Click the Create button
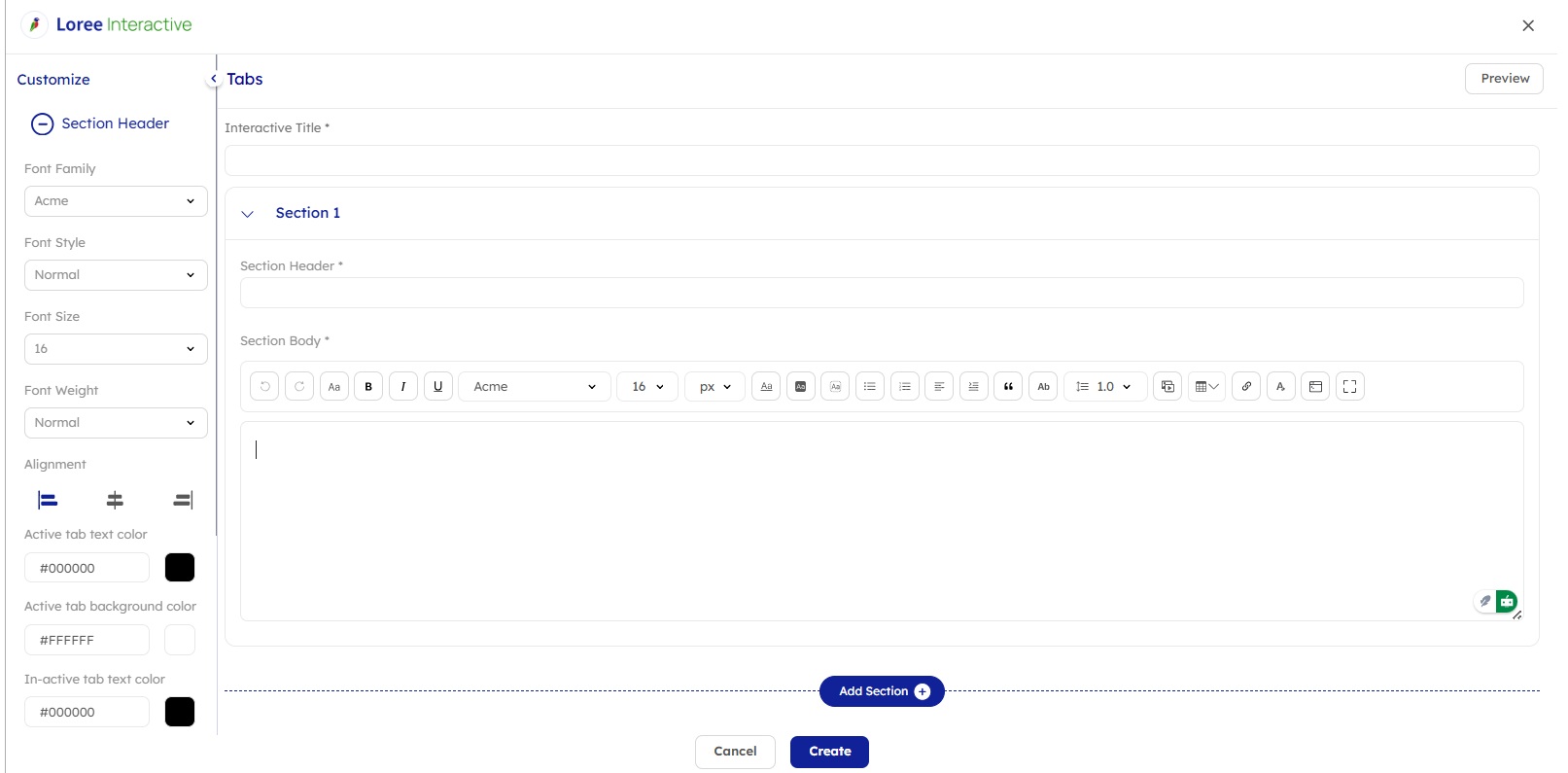This screenshot has height=773, width=1568. click(x=829, y=752)
